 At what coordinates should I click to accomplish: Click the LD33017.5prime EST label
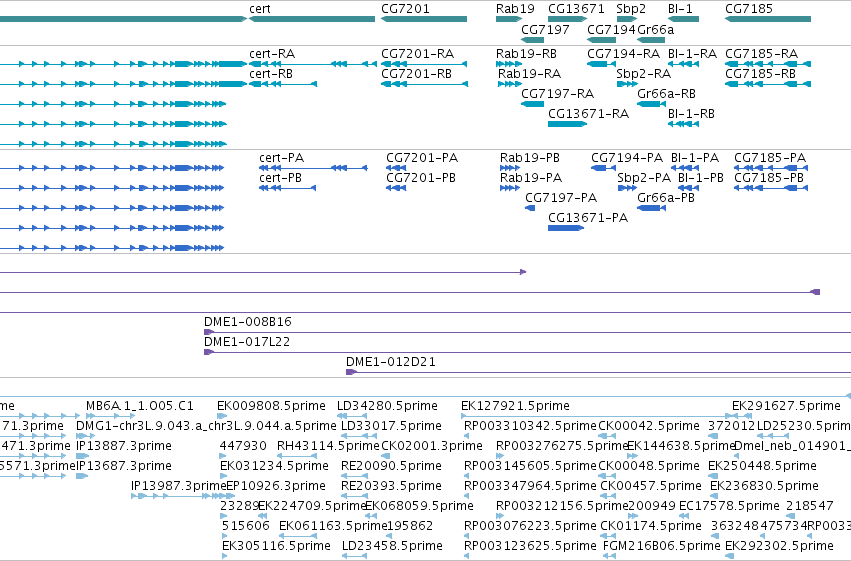[x=391, y=426]
